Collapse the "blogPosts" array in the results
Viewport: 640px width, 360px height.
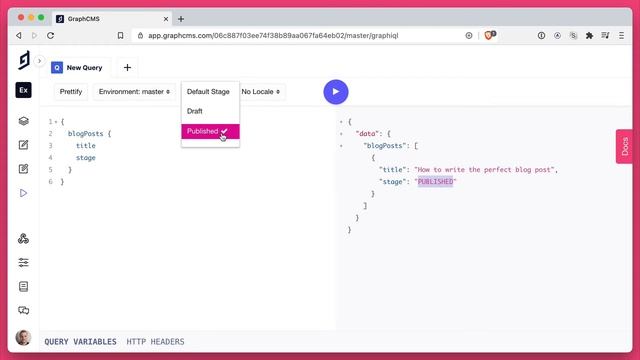pyautogui.click(x=341, y=146)
